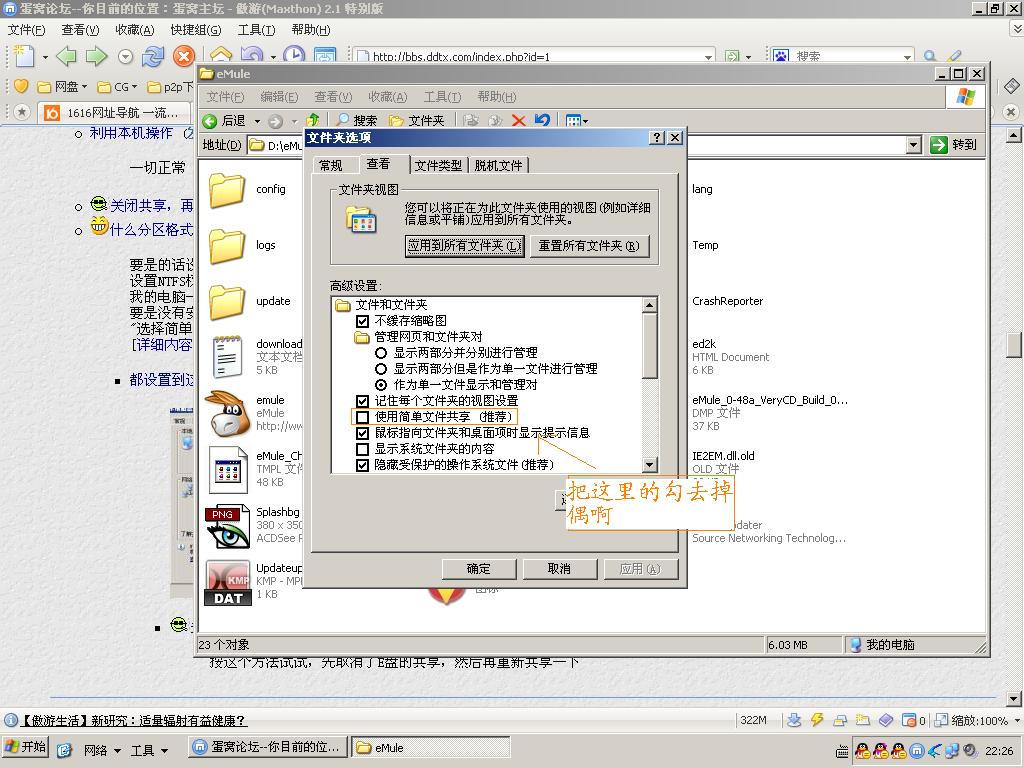Click the '转到' go button in eMule window
Image resolution: width=1024 pixels, height=768 pixels.
tap(954, 144)
